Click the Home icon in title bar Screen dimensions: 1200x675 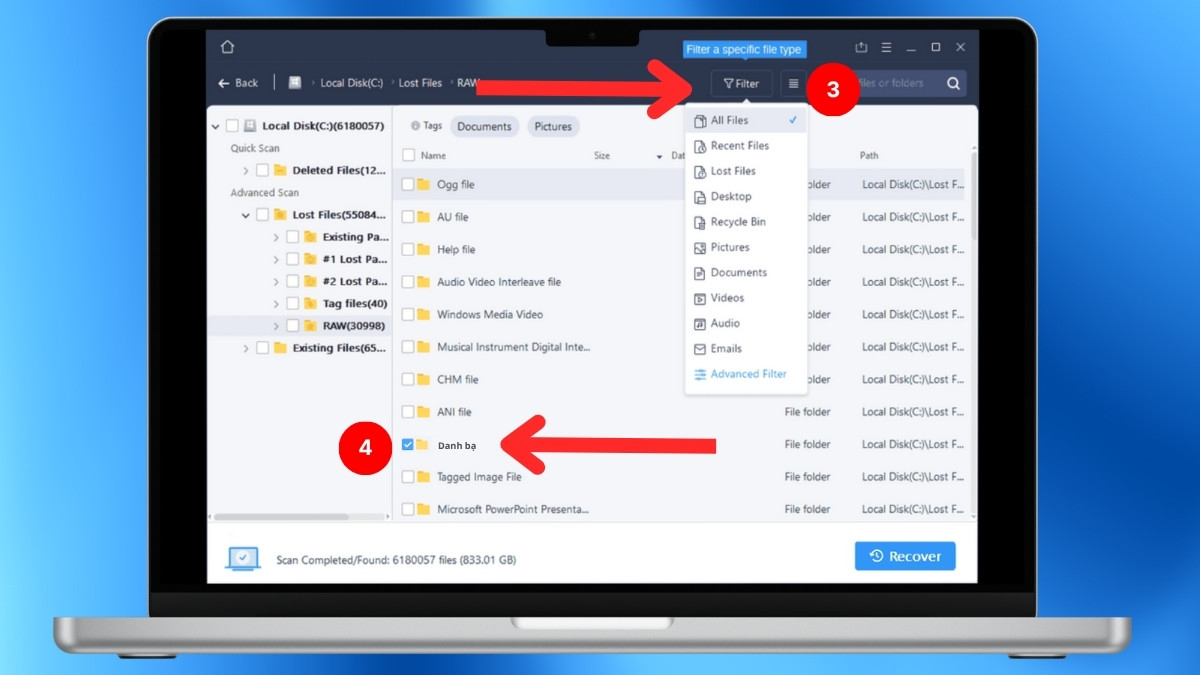click(x=227, y=47)
